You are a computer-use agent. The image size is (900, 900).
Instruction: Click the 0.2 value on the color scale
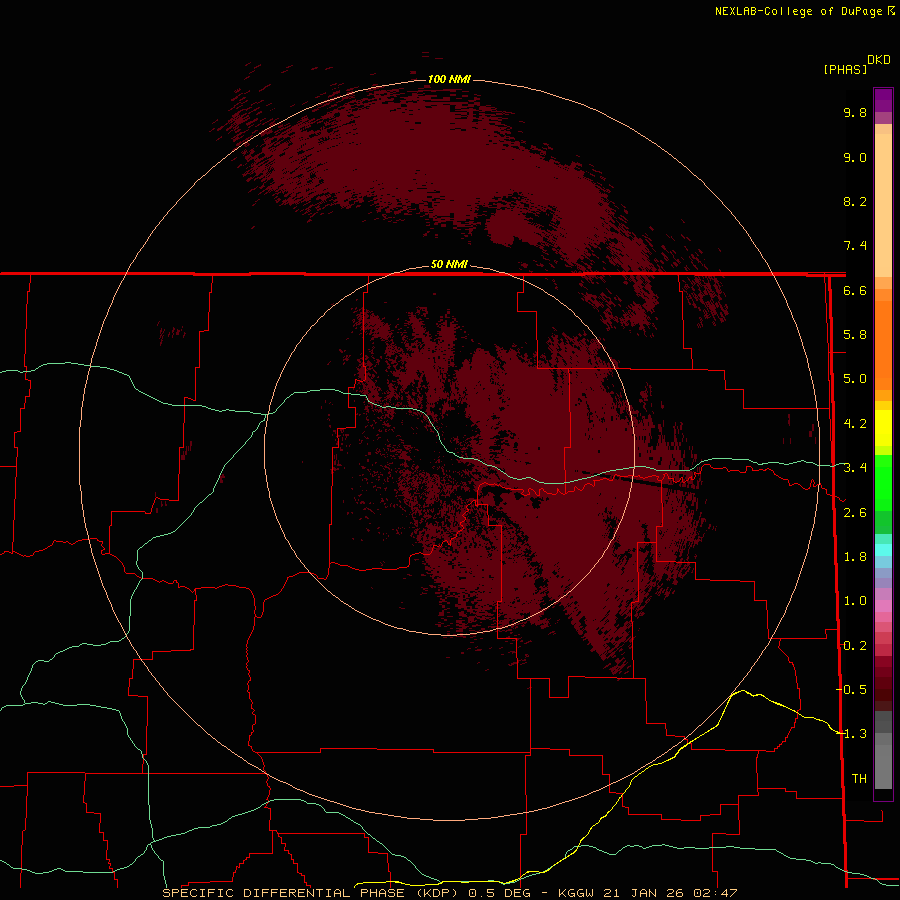click(855, 646)
